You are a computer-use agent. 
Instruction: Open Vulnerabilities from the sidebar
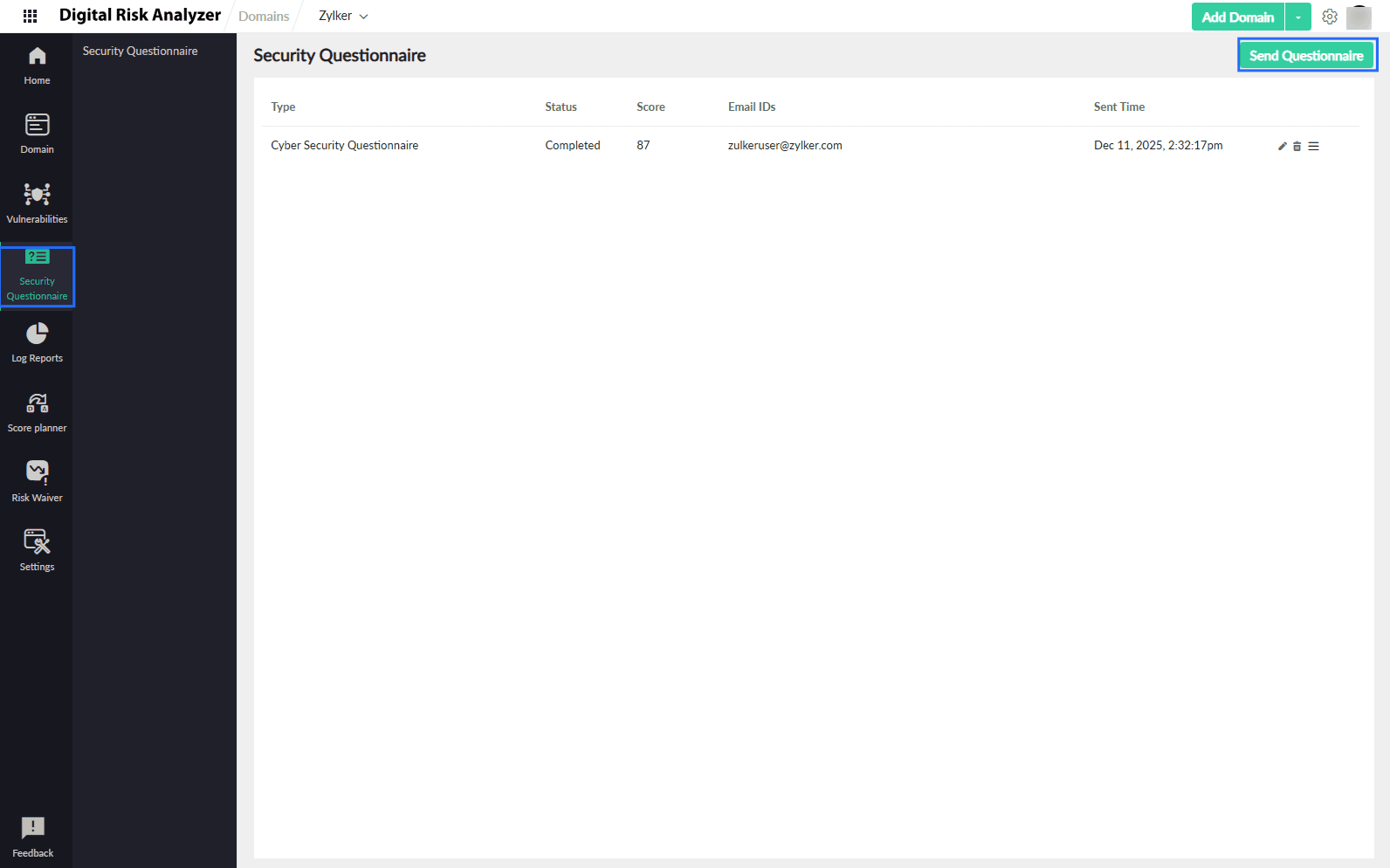click(37, 203)
